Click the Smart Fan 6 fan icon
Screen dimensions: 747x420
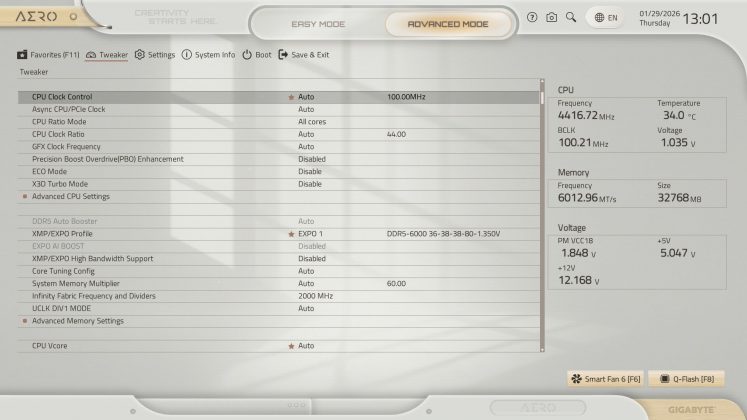576,379
